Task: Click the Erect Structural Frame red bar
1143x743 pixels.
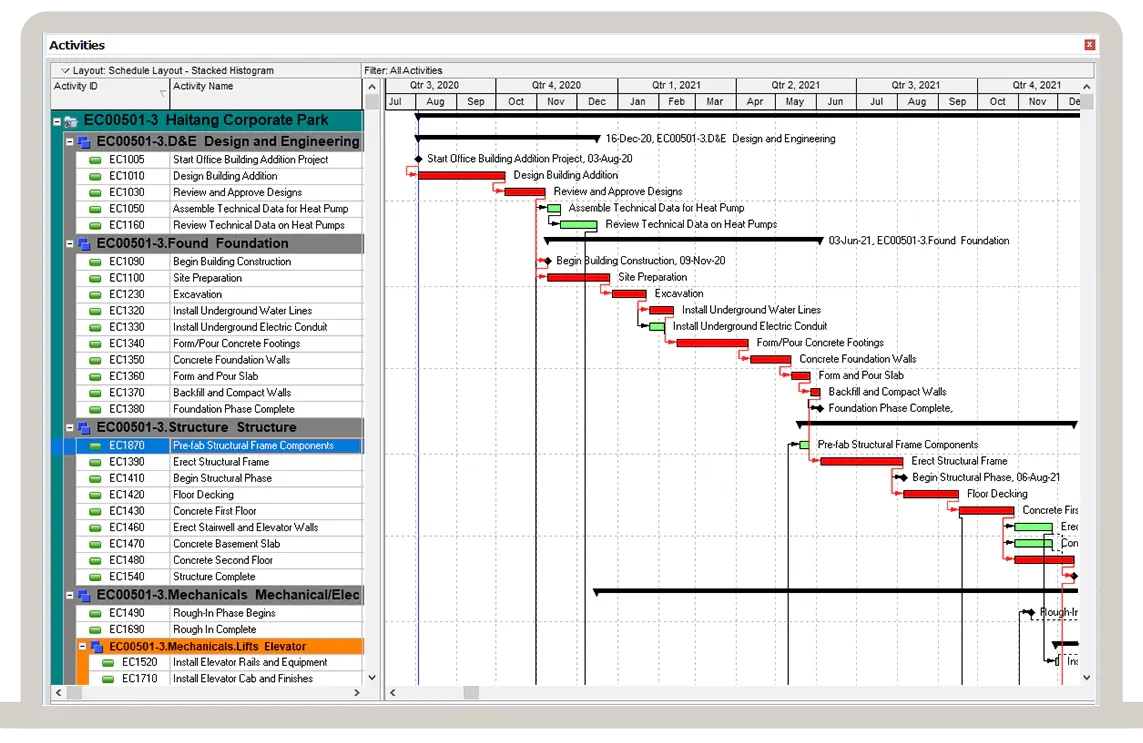Action: (x=862, y=462)
